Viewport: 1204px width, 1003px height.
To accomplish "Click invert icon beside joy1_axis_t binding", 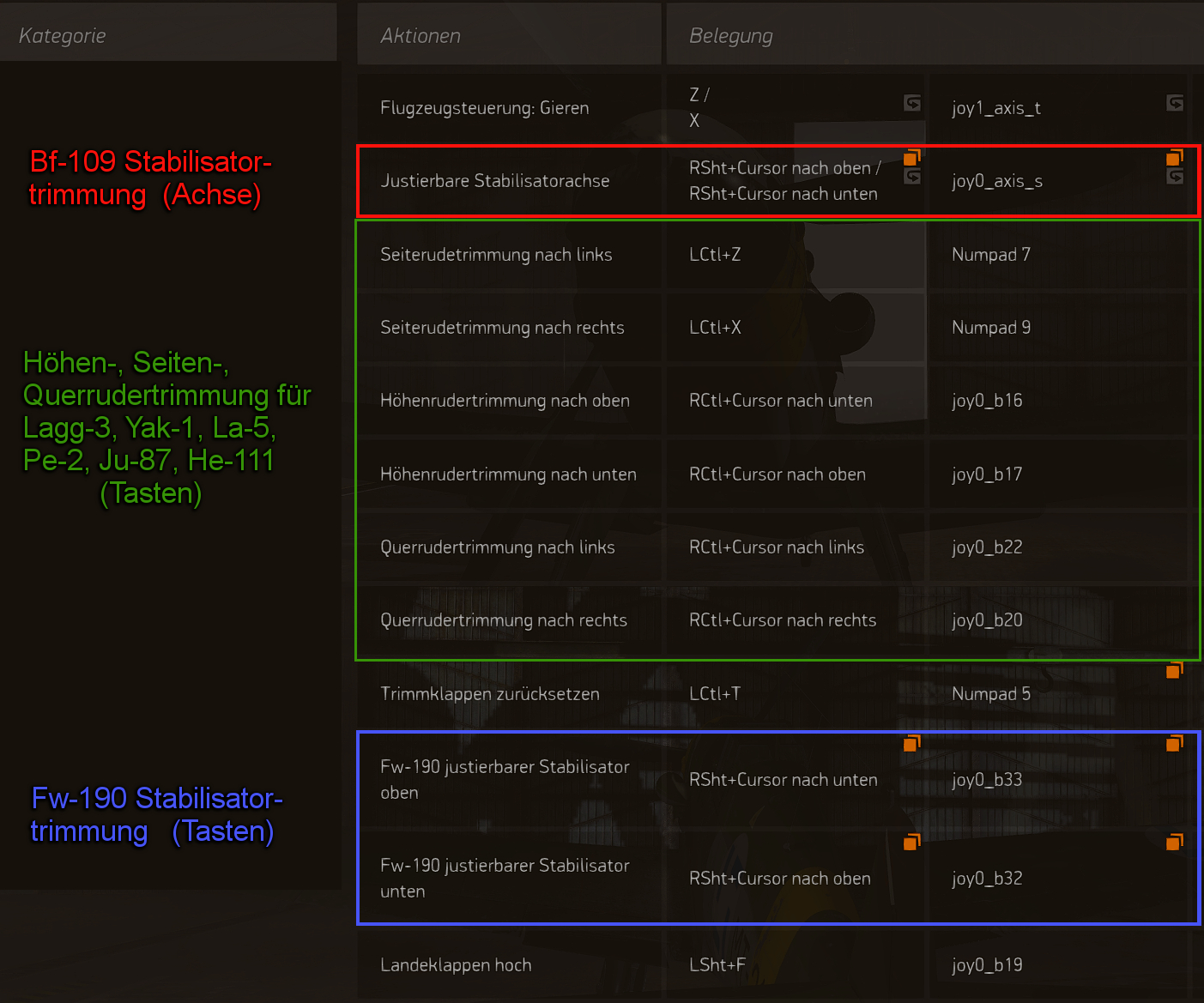I will point(1175,103).
